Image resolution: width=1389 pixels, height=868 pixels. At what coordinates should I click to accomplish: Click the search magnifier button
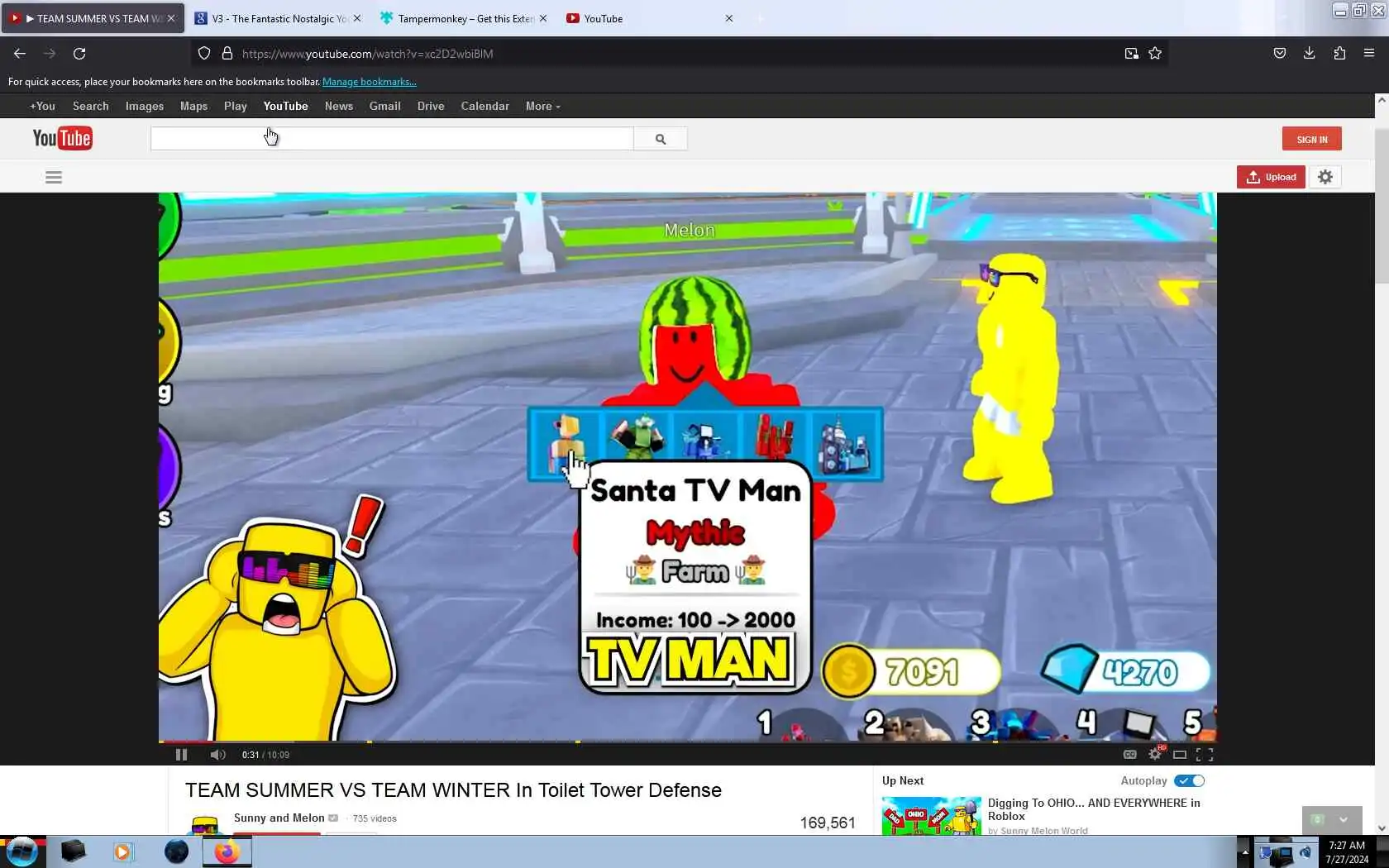[660, 139]
